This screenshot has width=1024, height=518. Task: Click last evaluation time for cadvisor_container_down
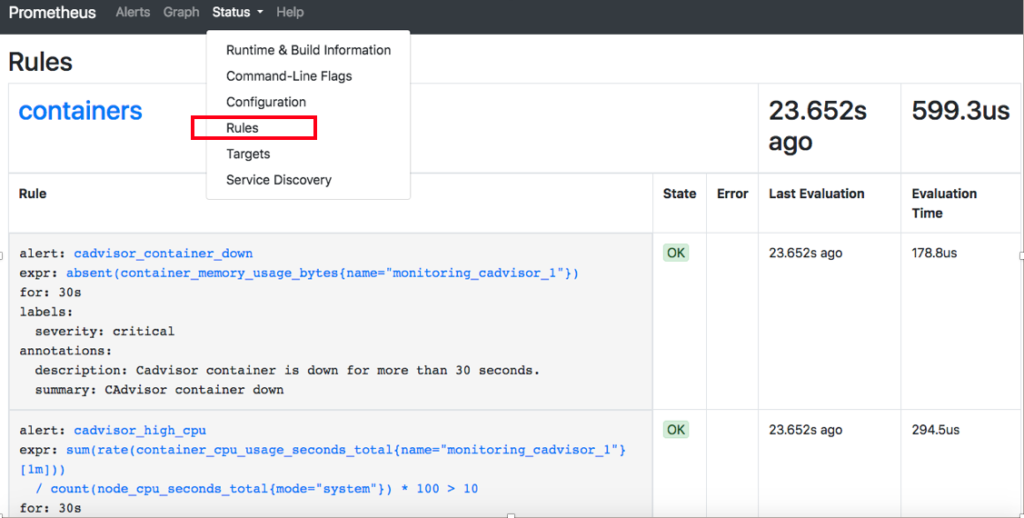point(805,253)
